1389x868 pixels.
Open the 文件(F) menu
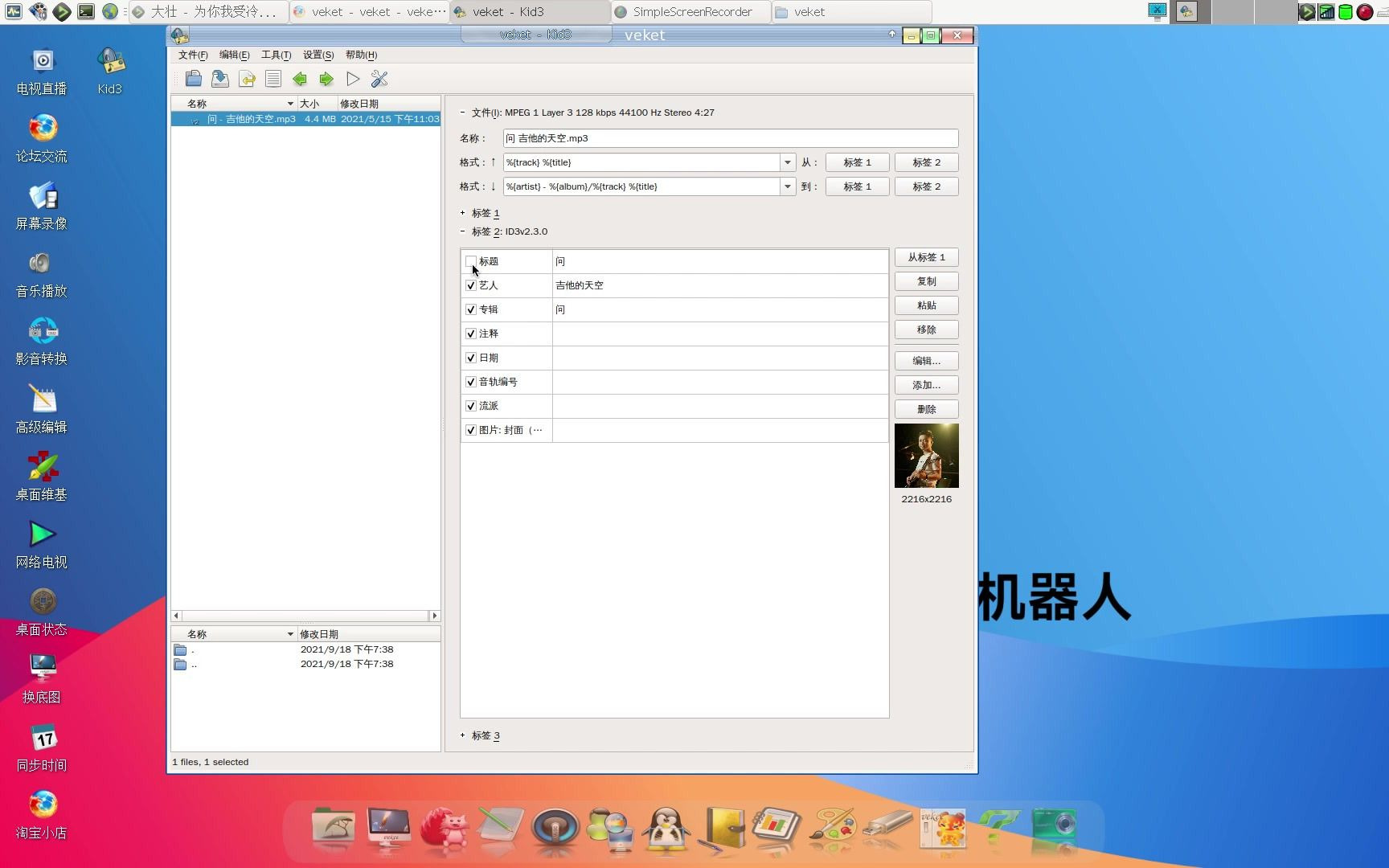click(191, 55)
